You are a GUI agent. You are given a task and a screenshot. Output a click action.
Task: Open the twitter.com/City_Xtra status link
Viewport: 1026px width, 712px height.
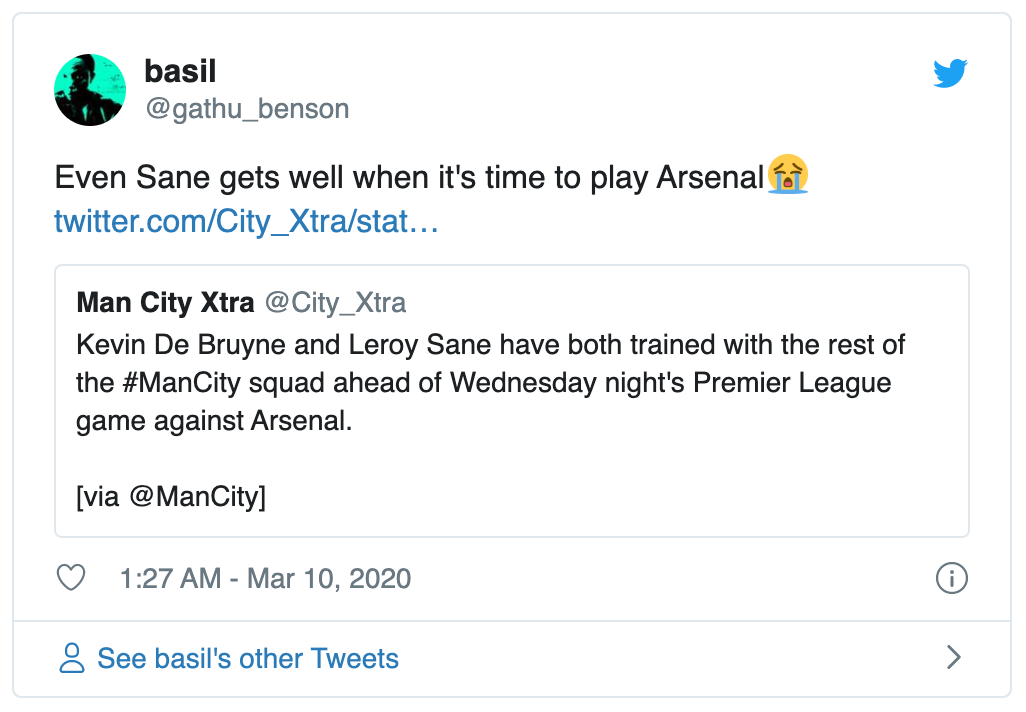[x=245, y=221]
